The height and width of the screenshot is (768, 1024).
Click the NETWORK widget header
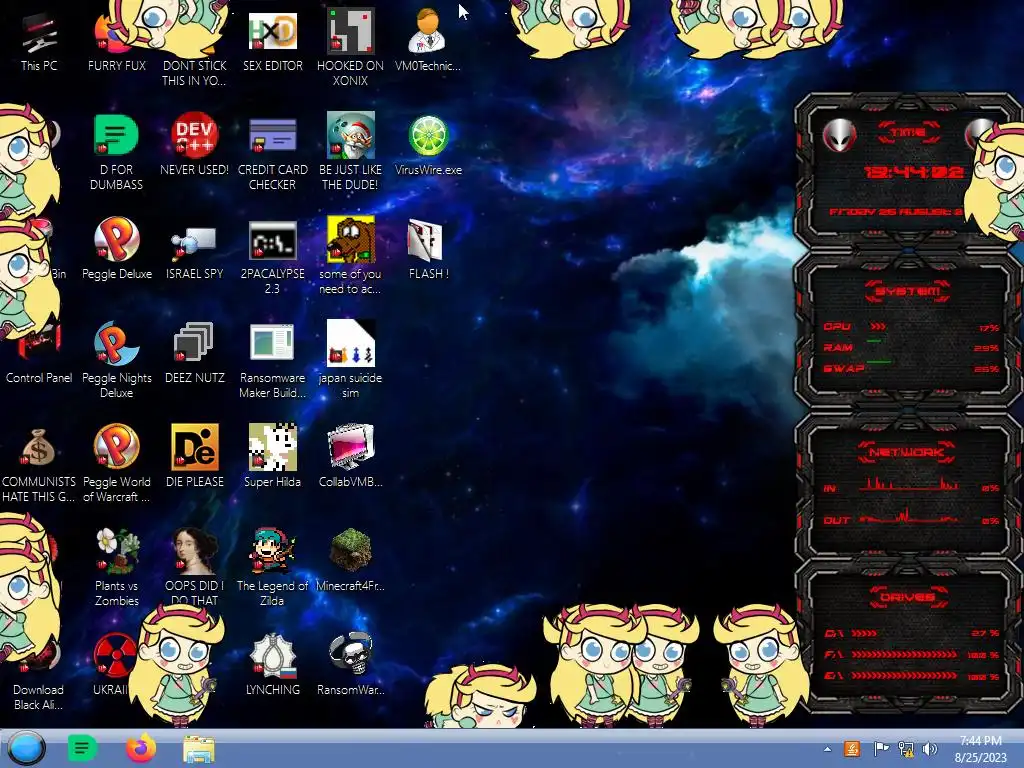click(x=906, y=452)
